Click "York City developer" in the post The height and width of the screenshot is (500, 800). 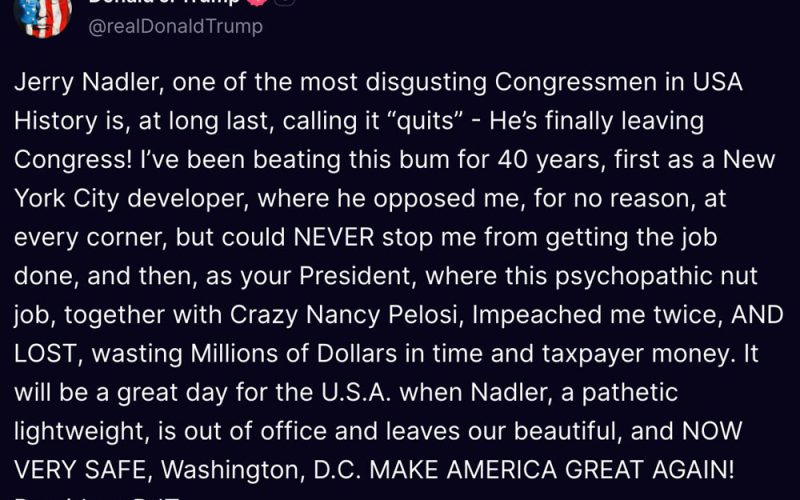tap(117, 198)
